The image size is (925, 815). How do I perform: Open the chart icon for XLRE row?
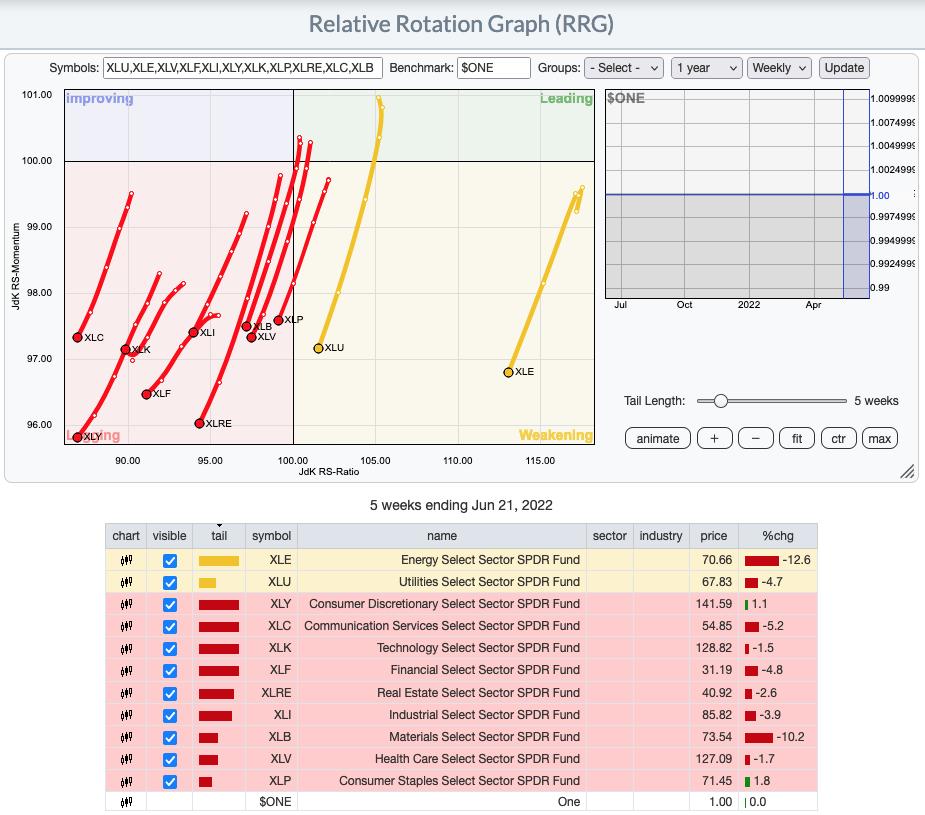point(126,693)
